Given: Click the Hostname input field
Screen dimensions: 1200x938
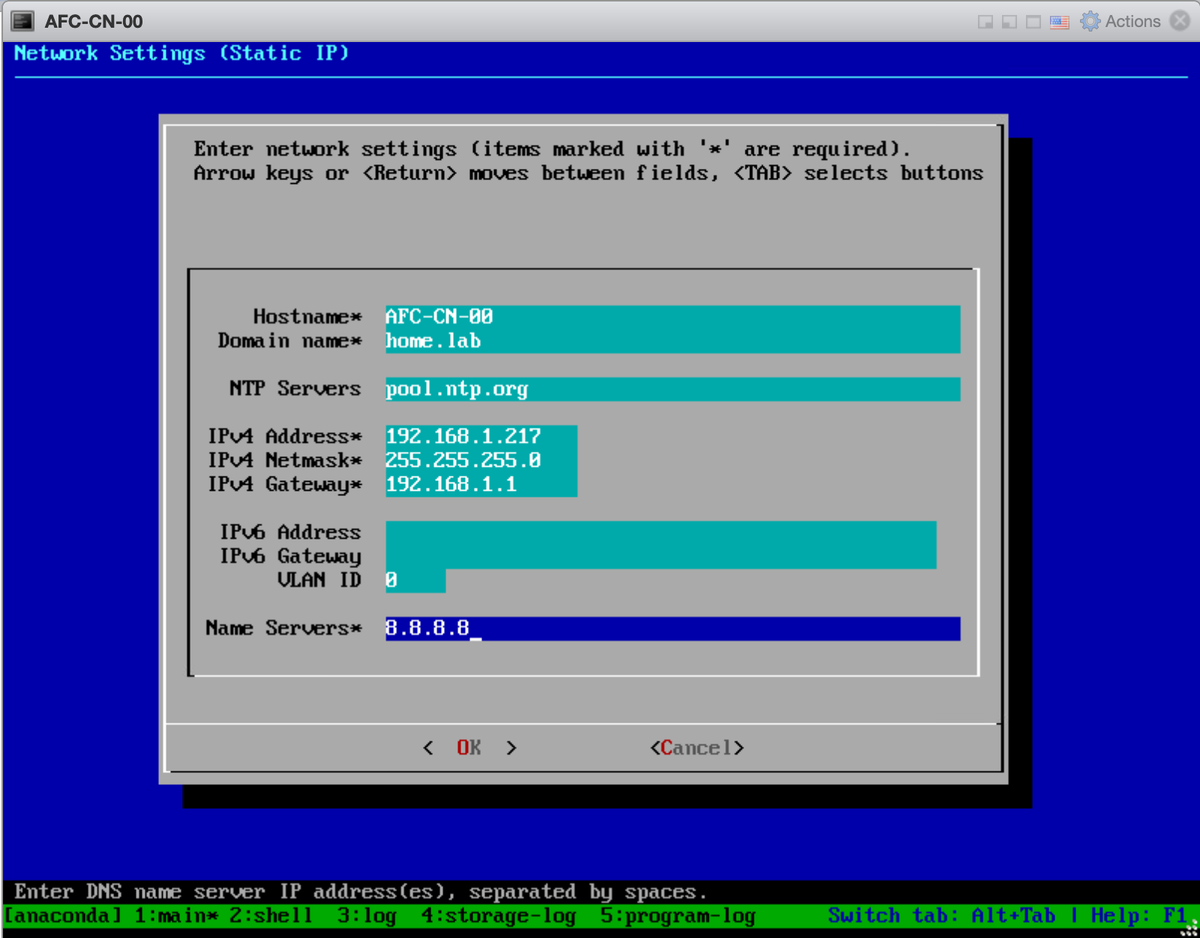Looking at the screenshot, I should coord(670,316).
